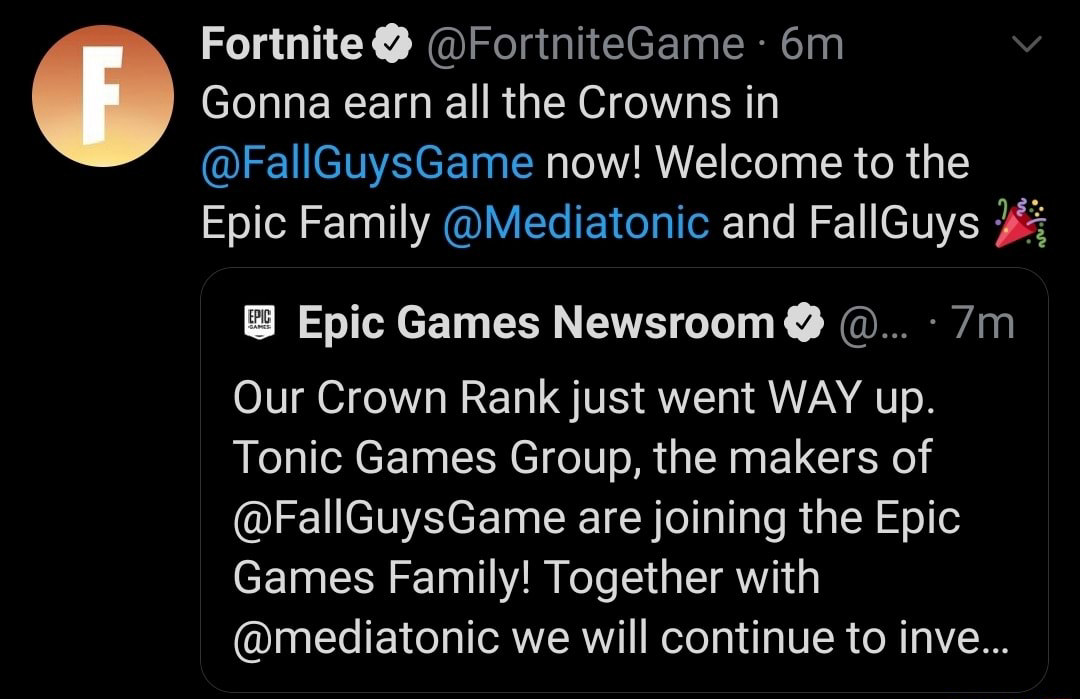Open blue @FallGuysGame mention link

pos(367,163)
